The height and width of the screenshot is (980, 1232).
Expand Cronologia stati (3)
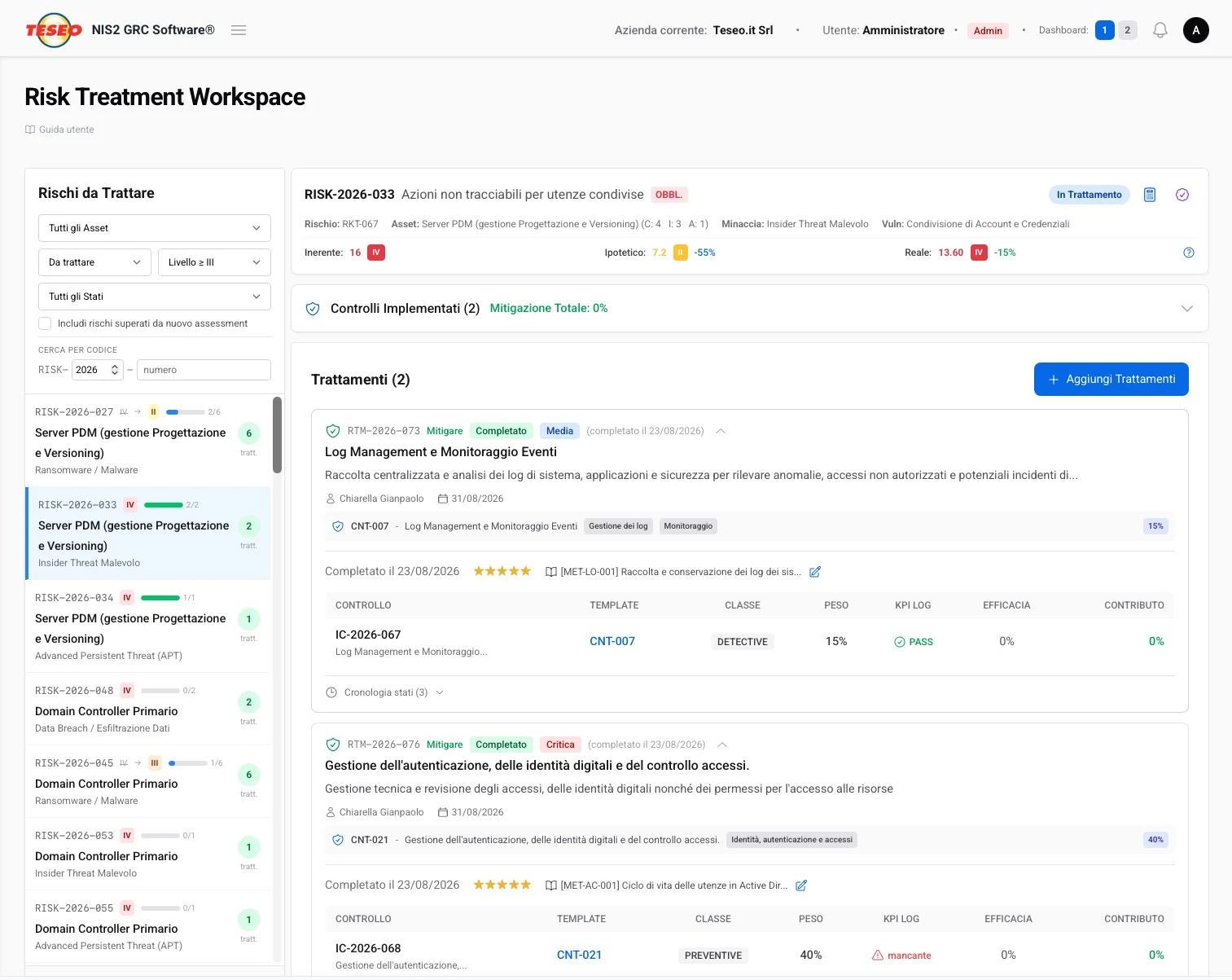point(384,692)
